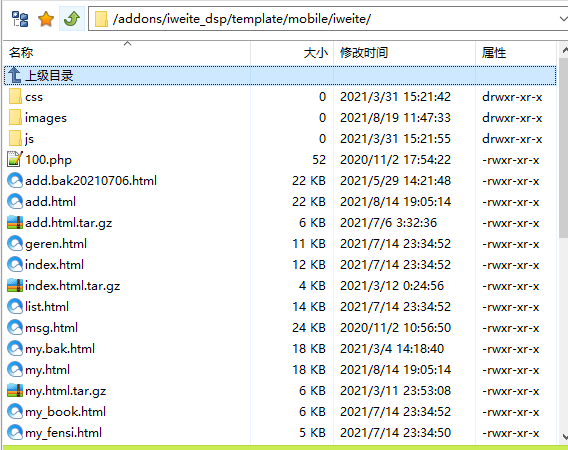Select the 100.php file icon
This screenshot has height=450, width=568.
[x=14, y=159]
